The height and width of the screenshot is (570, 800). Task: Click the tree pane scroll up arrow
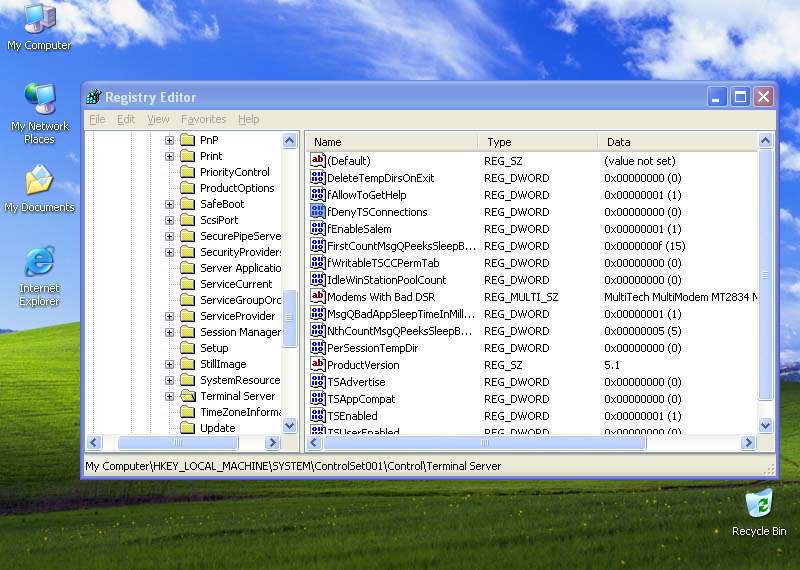click(289, 140)
